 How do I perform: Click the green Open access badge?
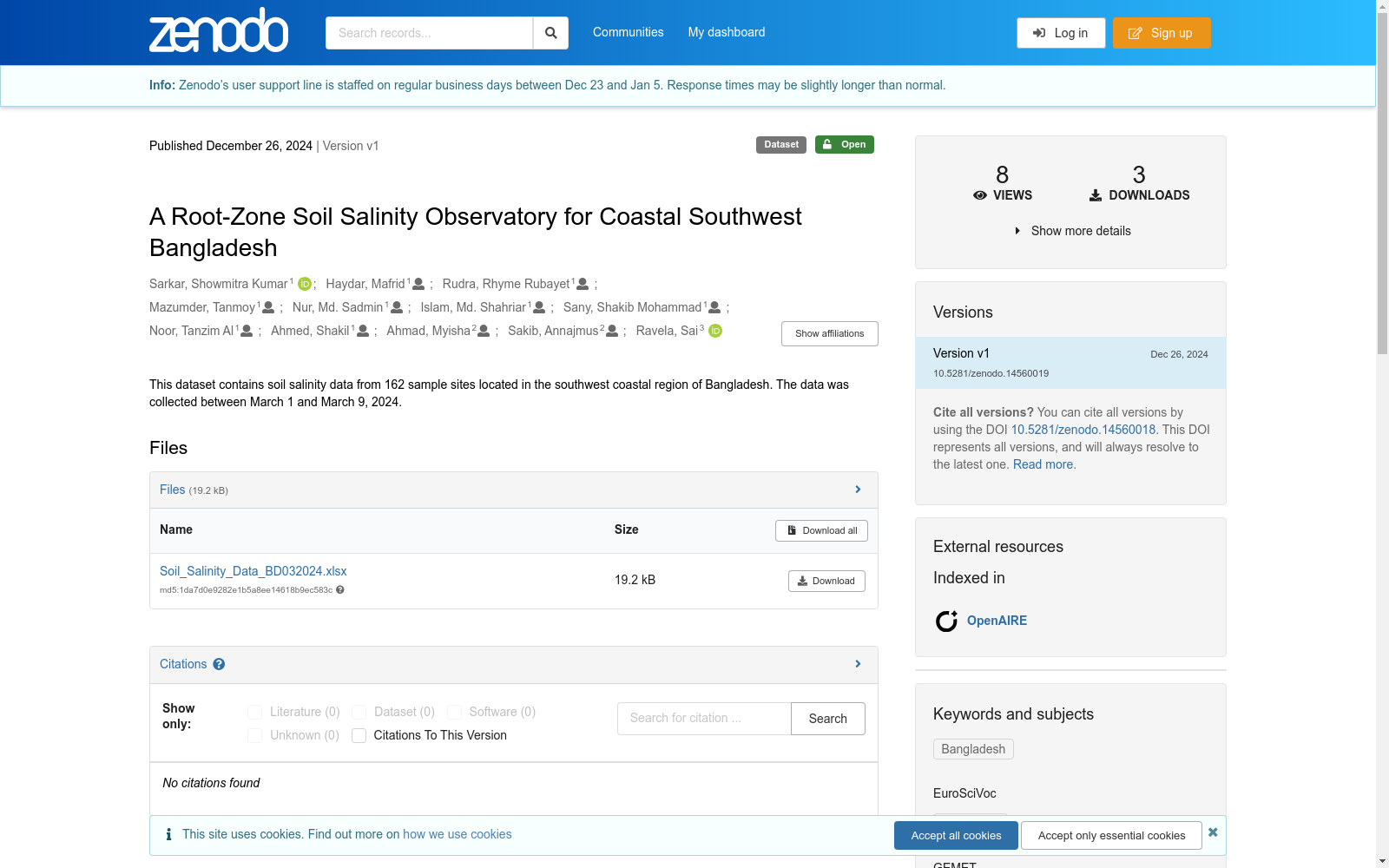[845, 145]
